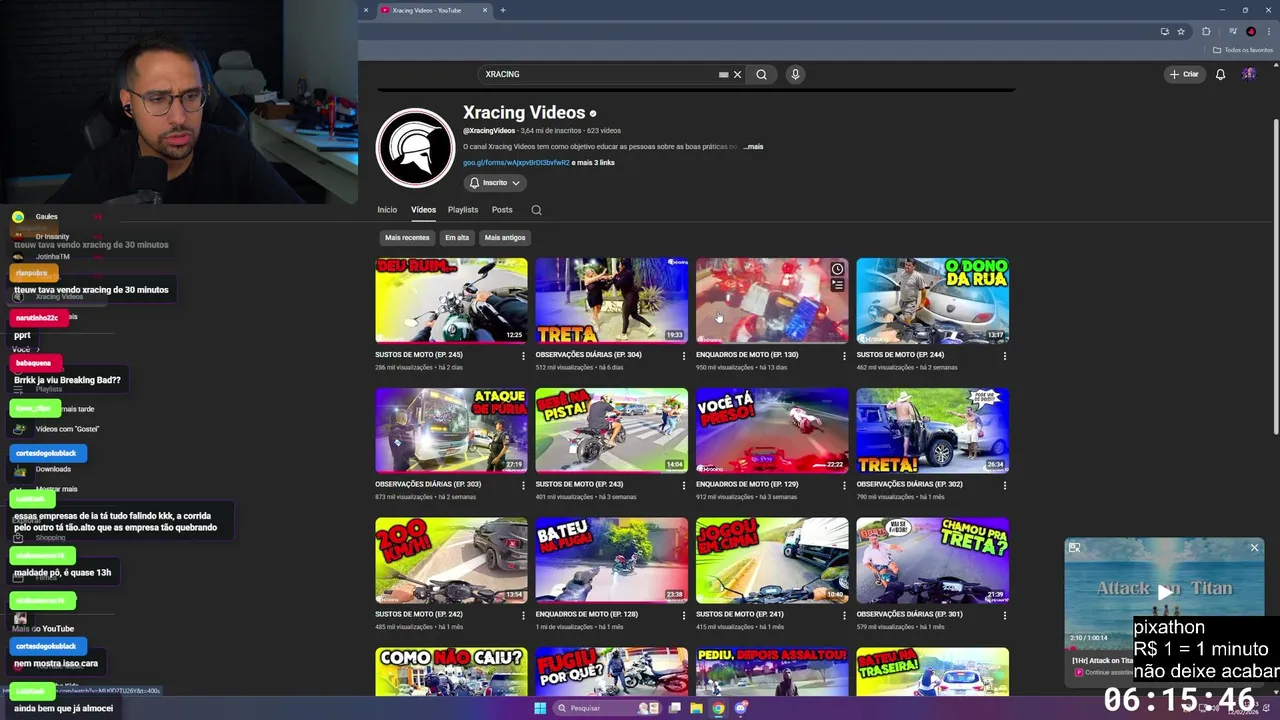Open Chrome extensions puzzle icon
1280x720 pixels.
[1206, 31]
